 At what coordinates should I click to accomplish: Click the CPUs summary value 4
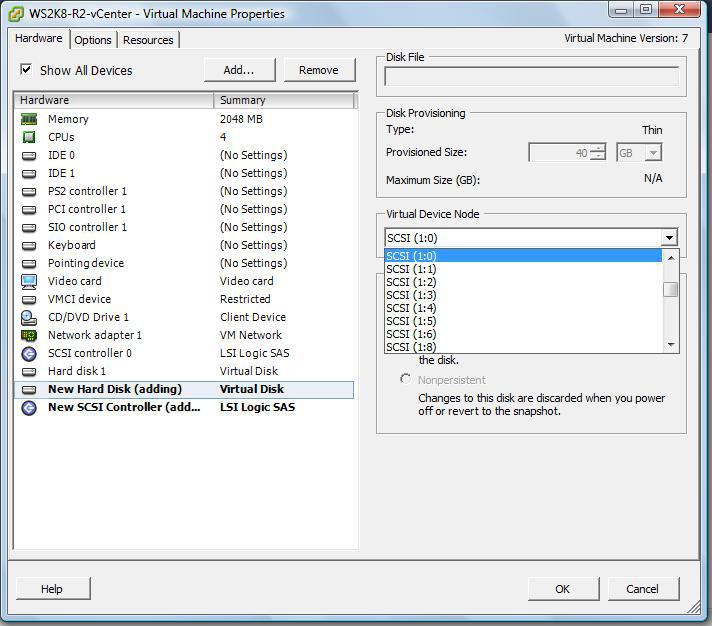[223, 137]
